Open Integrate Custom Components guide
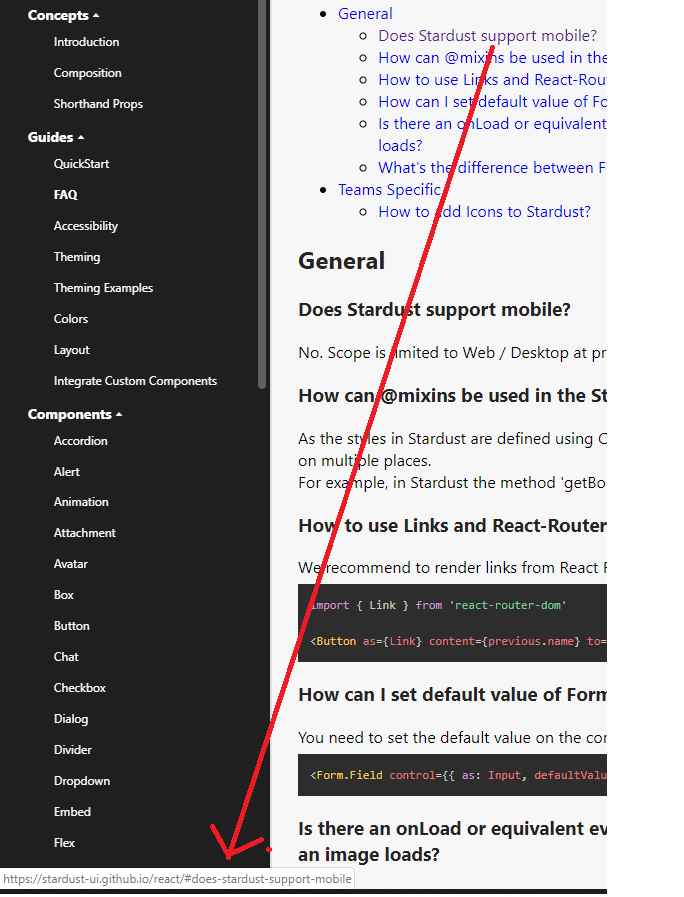Image resolution: width=684 pixels, height=897 pixels. [136, 380]
